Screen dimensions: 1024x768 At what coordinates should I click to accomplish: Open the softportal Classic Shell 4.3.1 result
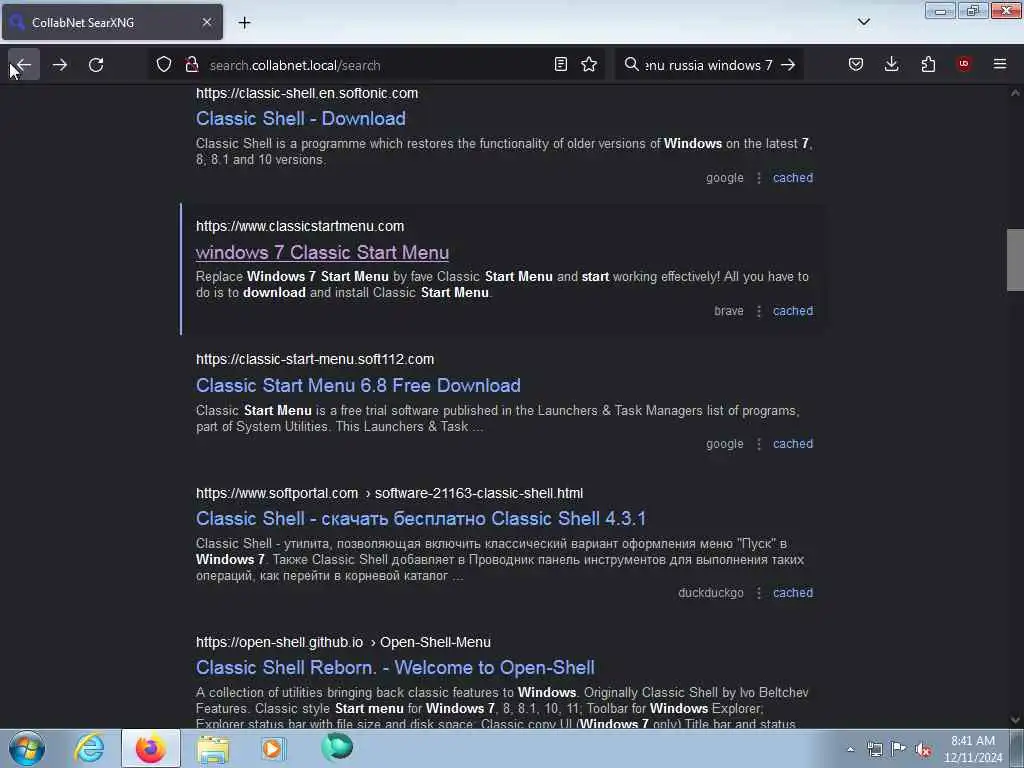[x=421, y=519]
